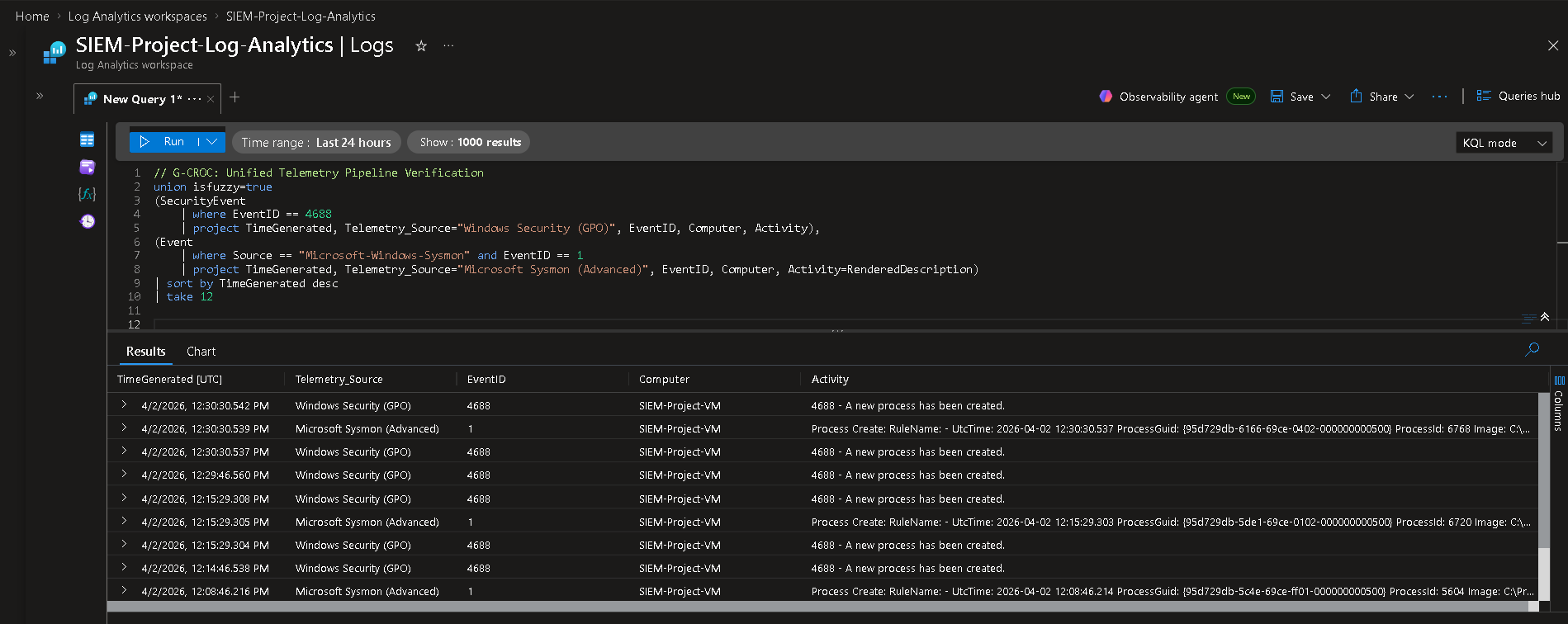
Task: Open the Functions (fx) sidebar icon
Action: [x=87, y=194]
